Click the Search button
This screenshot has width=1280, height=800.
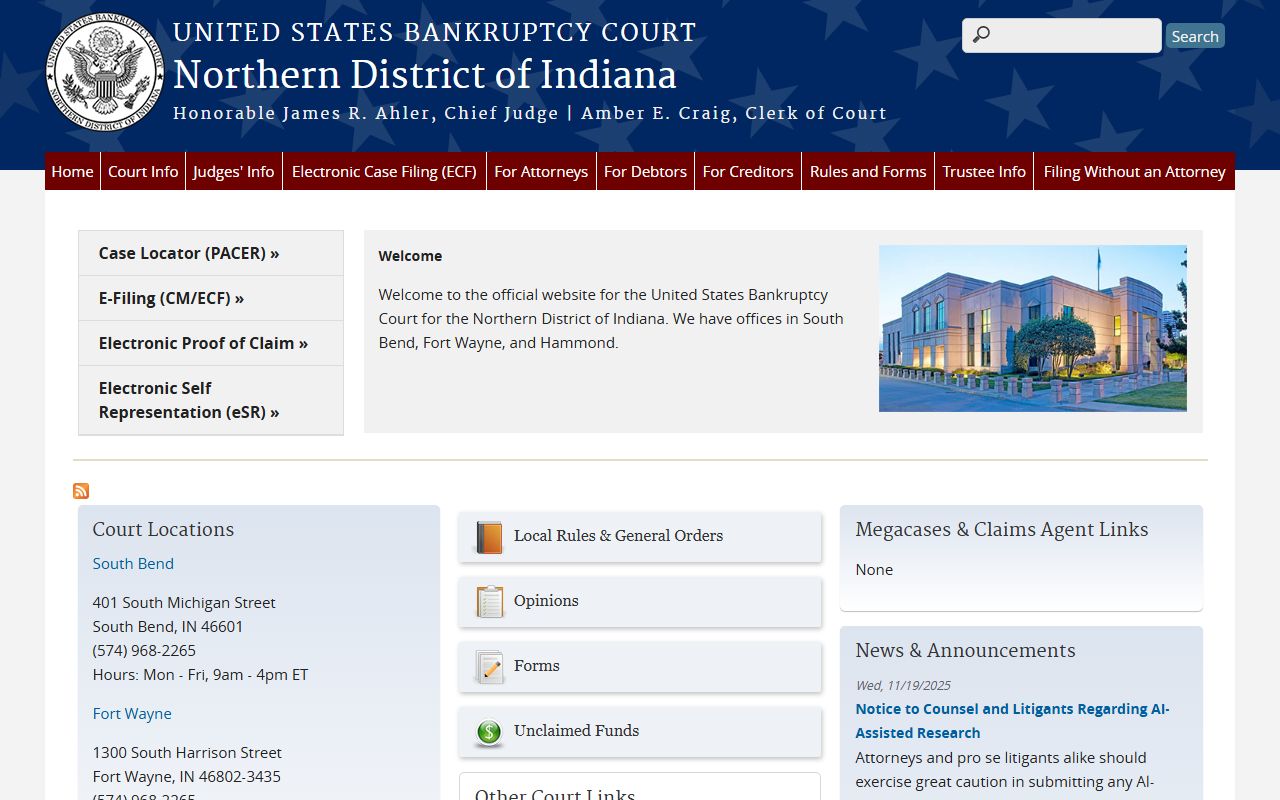pyautogui.click(x=1195, y=36)
